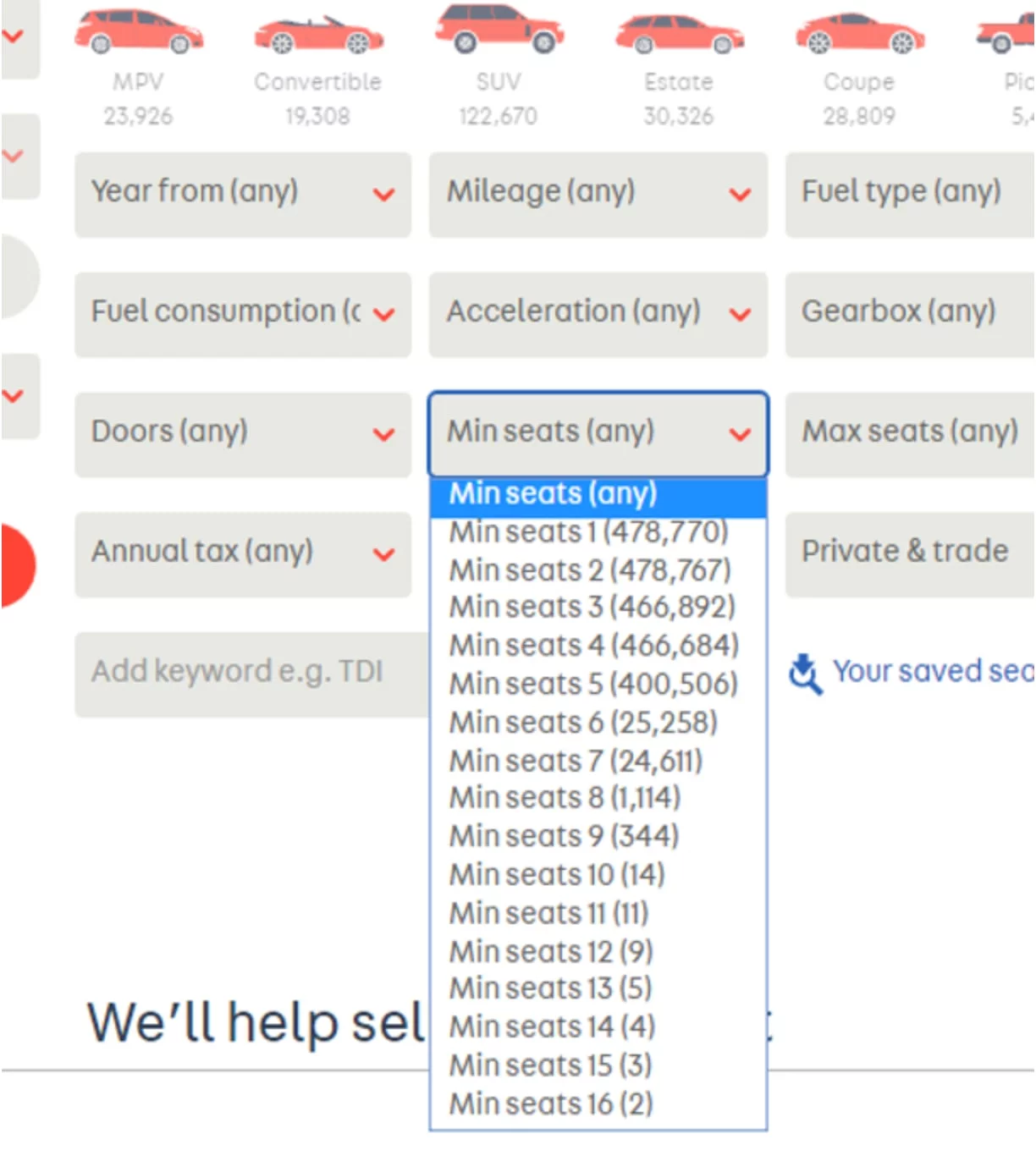Open the Max seats dropdown
This screenshot has height=1161, width=1036.
pyautogui.click(x=909, y=433)
